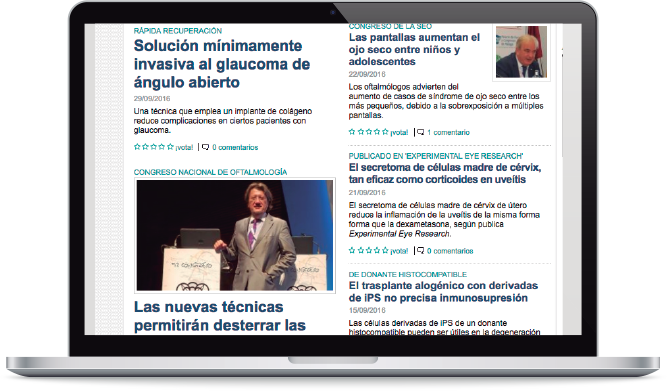Open headline 'Solución mínimamente invasiva al glaucoma'
Viewport: 667px width, 391px height.
(x=222, y=64)
